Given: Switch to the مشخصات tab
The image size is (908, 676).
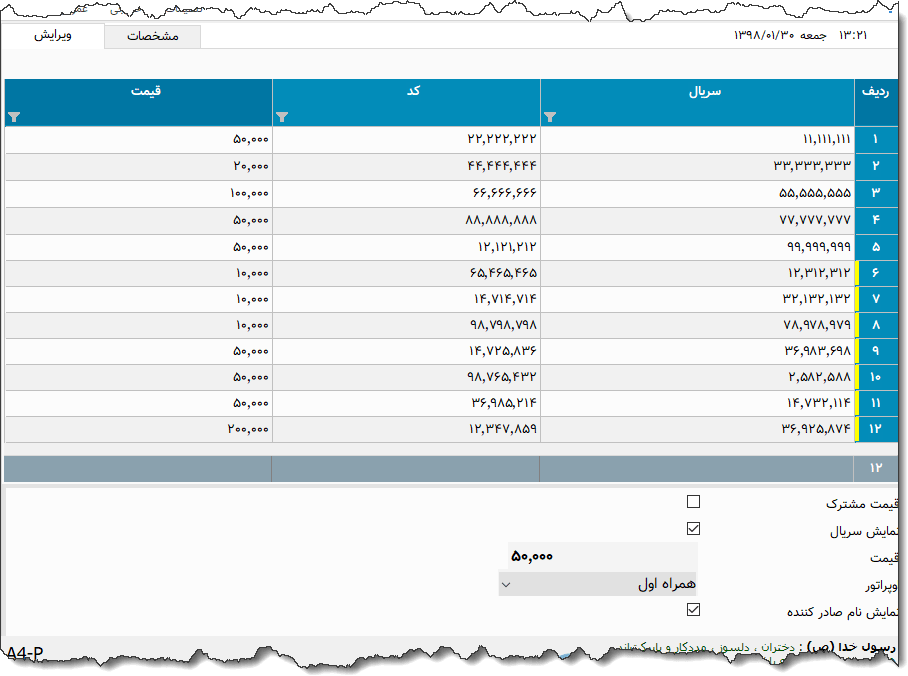Looking at the screenshot, I should click(153, 37).
